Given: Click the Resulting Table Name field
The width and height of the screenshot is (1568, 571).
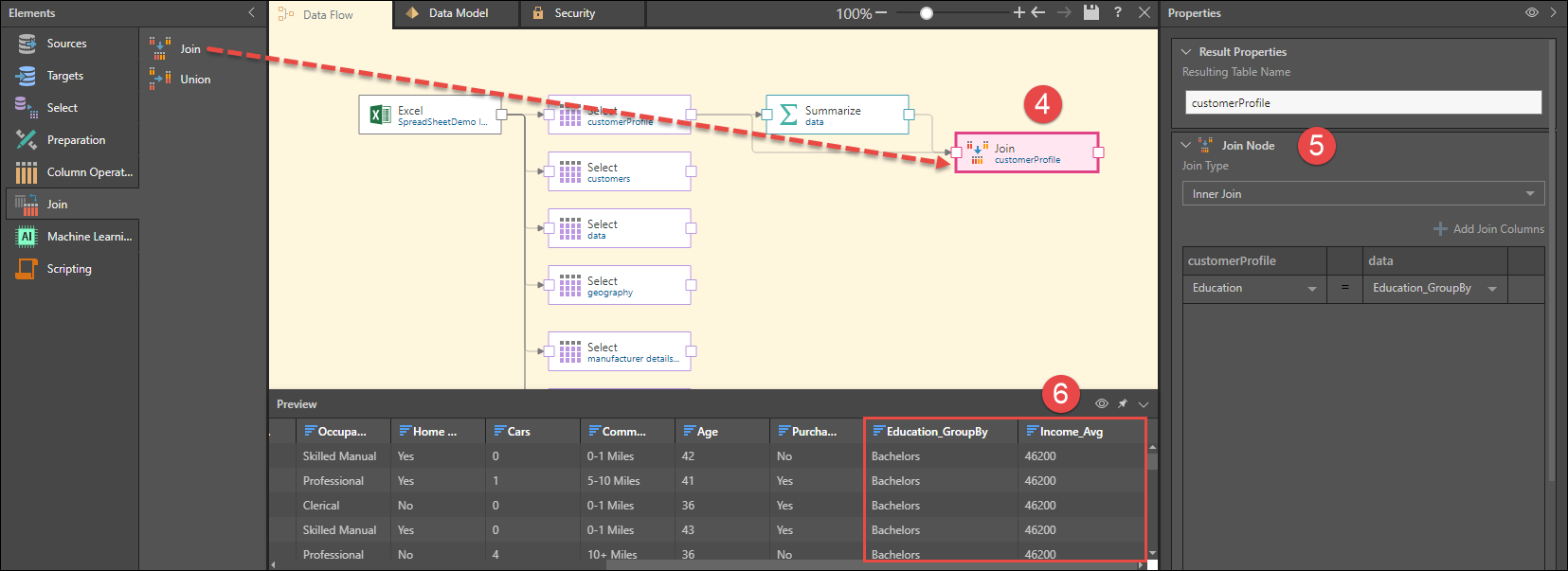Looking at the screenshot, I should 1362,102.
